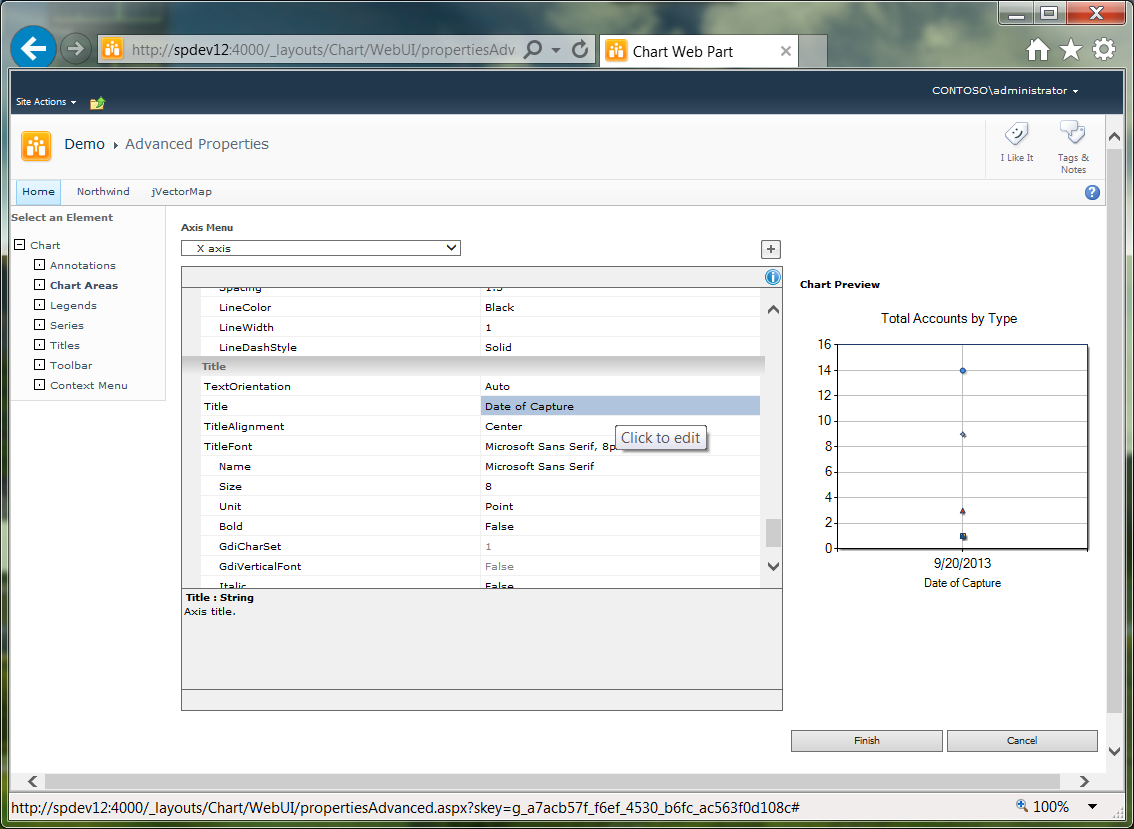Expand the Context Menu node box

click(40, 385)
